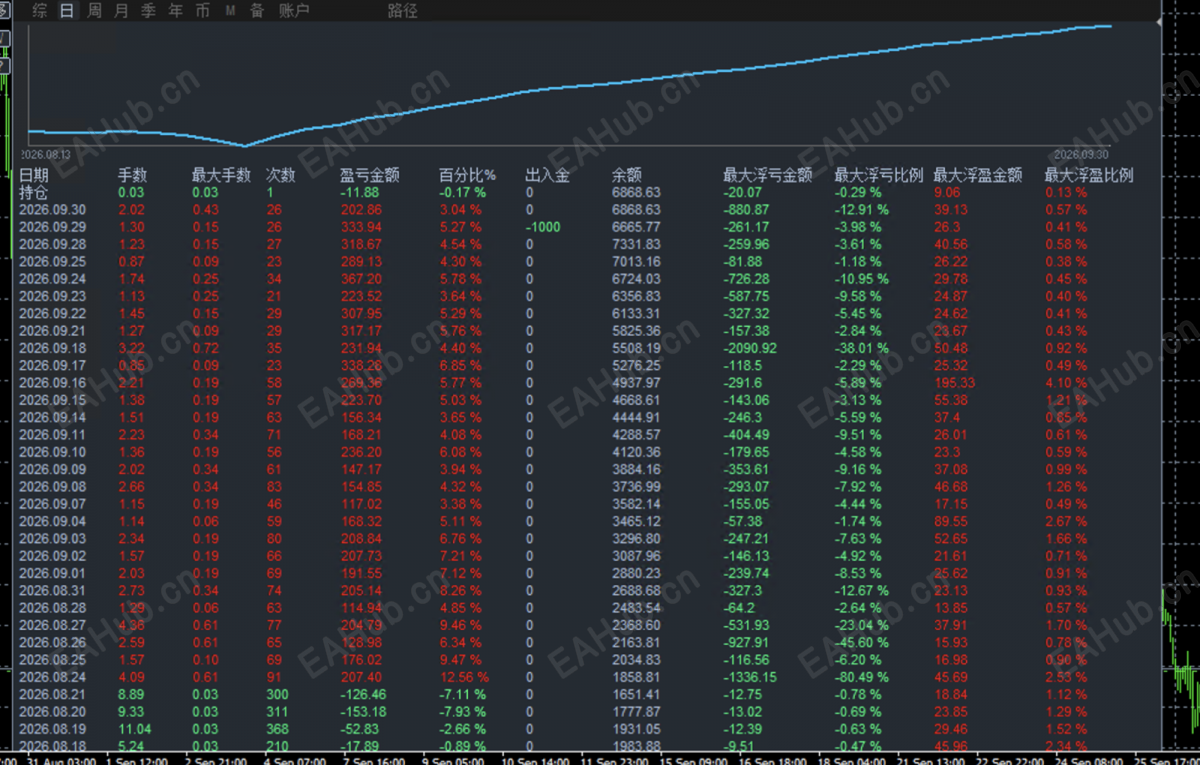Open the 周 weekly statistics tab
The width and height of the screenshot is (1200, 765).
[94, 11]
